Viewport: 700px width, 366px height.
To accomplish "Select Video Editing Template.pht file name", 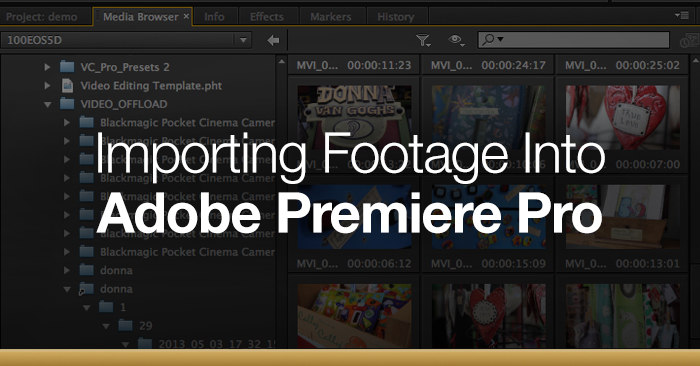I will (151, 85).
